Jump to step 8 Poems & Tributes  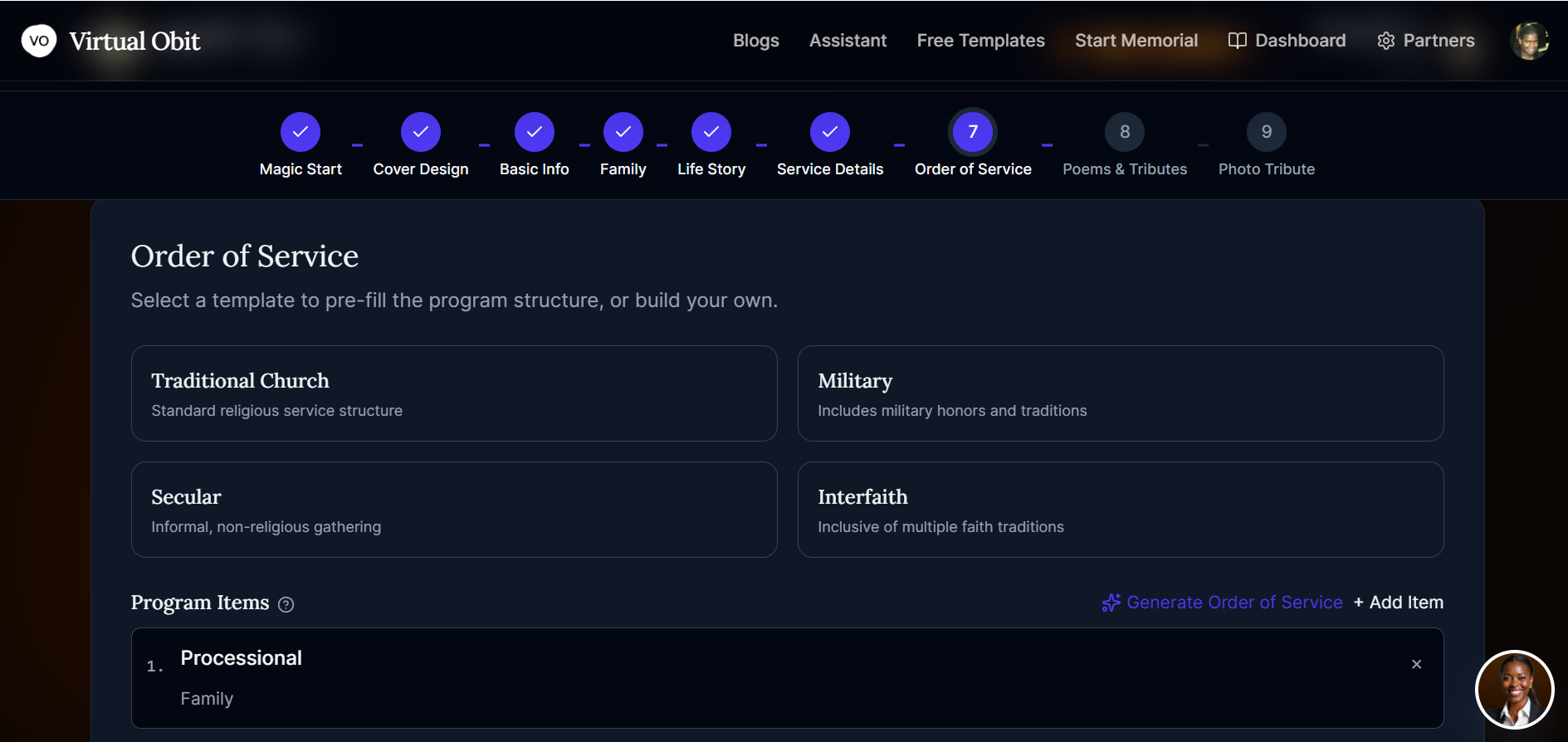pyautogui.click(x=1125, y=132)
